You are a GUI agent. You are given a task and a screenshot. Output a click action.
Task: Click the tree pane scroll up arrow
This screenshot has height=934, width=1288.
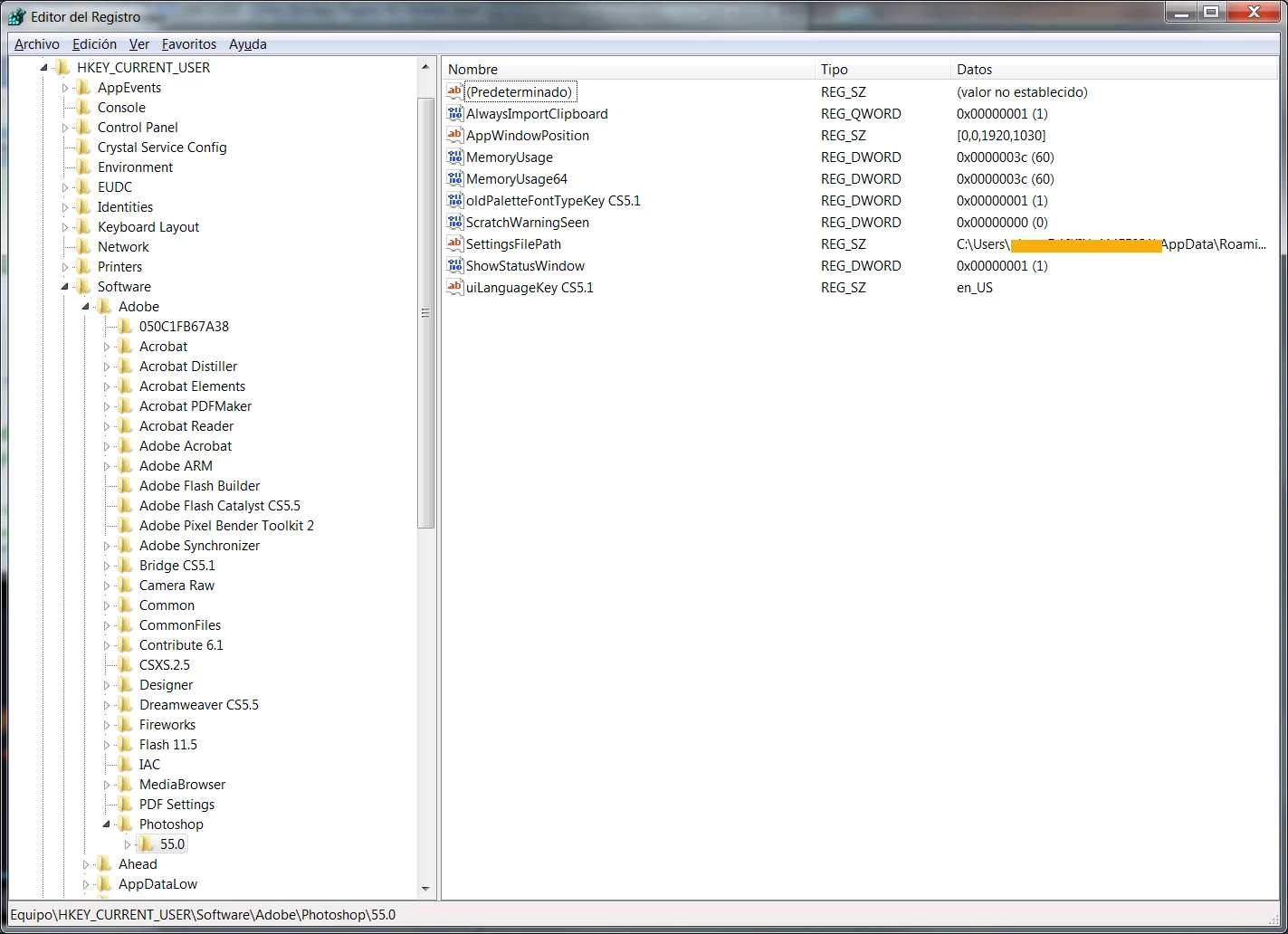425,67
